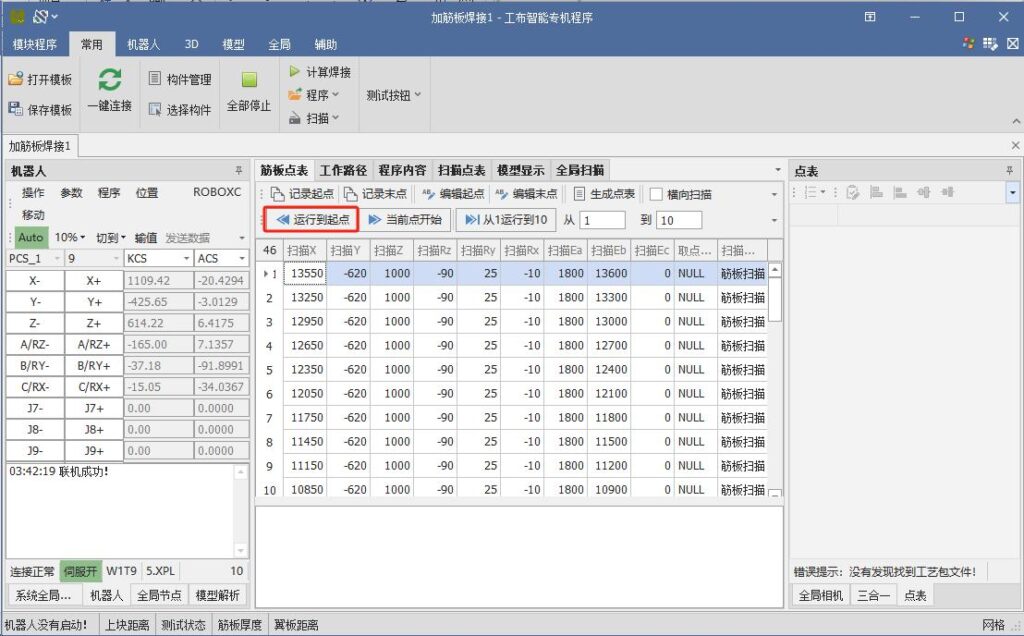Click the 选择构件 selection icon
This screenshot has height=636, width=1024.
tap(155, 110)
